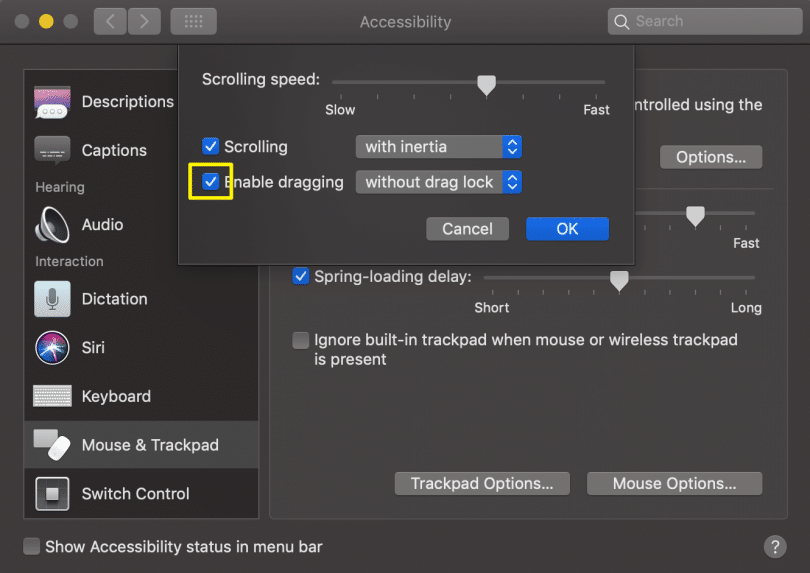Open the Mouse Options button
Viewport: 810px width, 573px height.
[x=674, y=484]
